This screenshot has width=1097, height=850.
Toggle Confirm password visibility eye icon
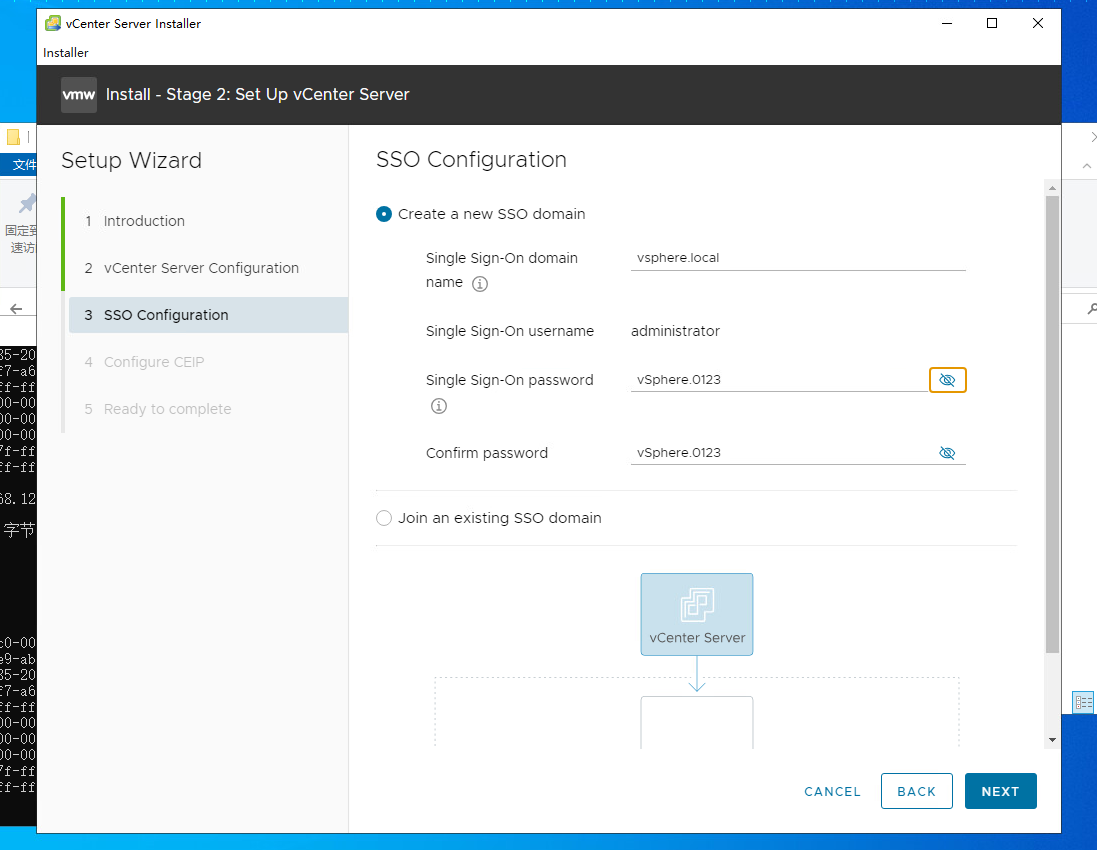tap(947, 453)
